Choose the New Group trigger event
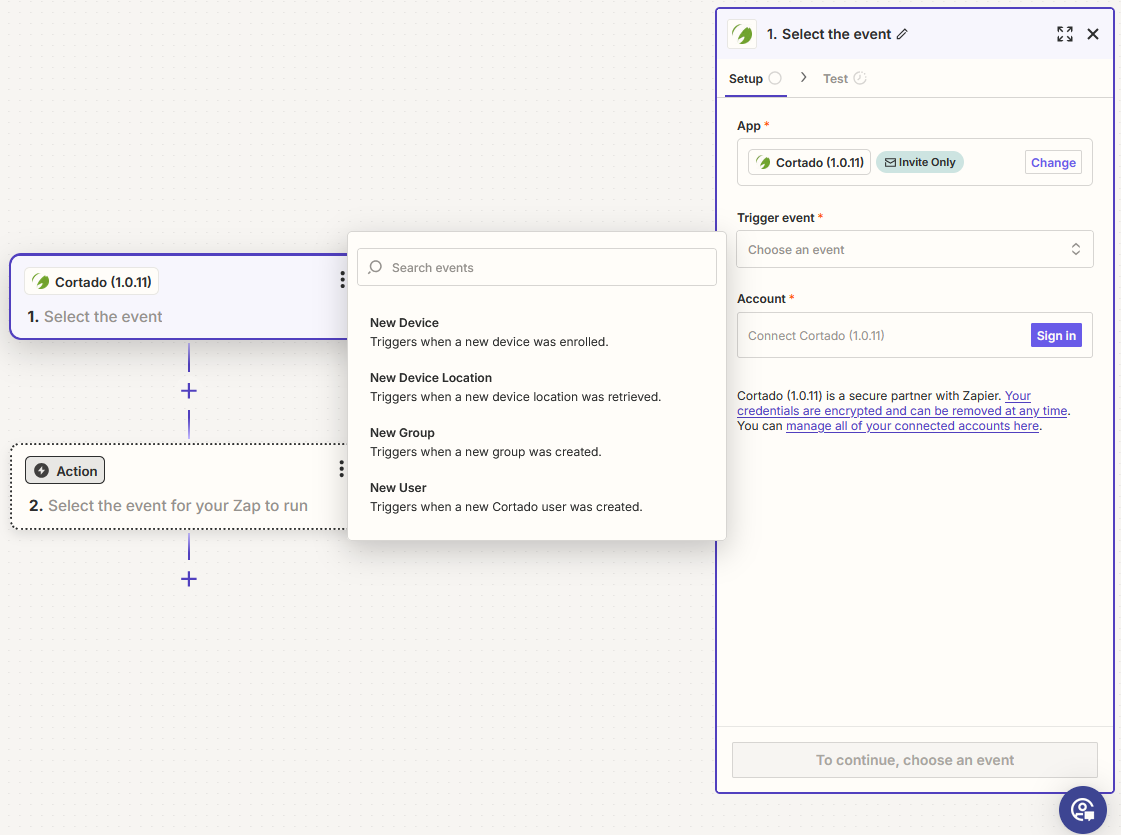The width and height of the screenshot is (1121, 835). point(537,443)
